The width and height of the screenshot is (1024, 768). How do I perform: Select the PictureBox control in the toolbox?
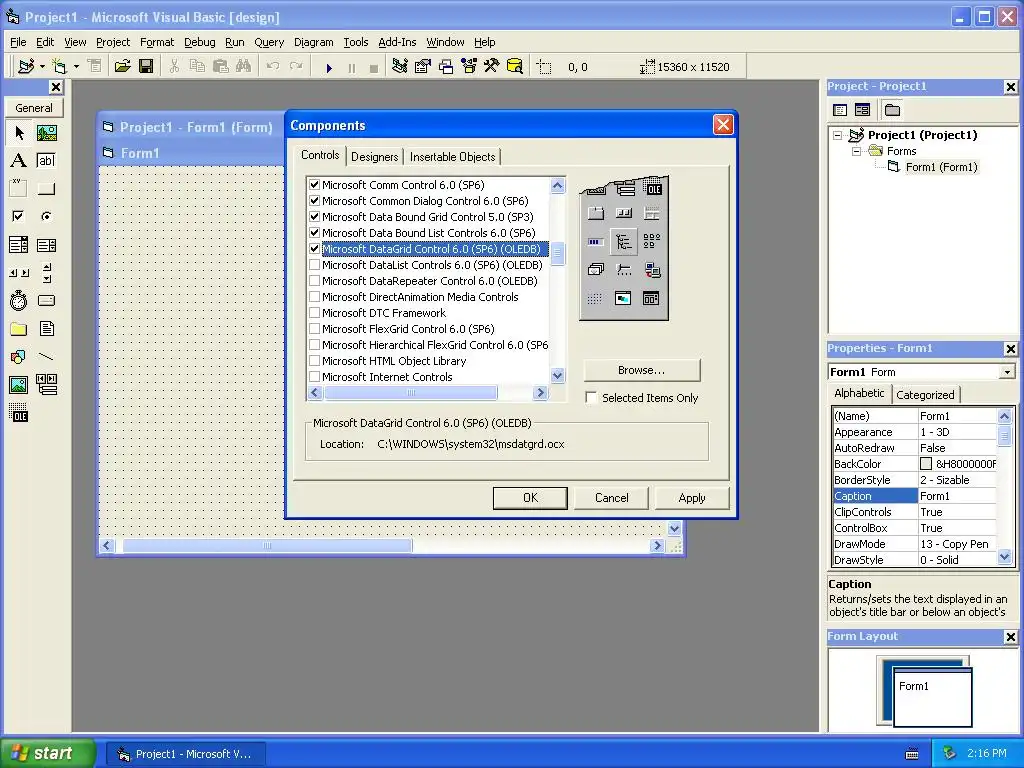coord(46,133)
